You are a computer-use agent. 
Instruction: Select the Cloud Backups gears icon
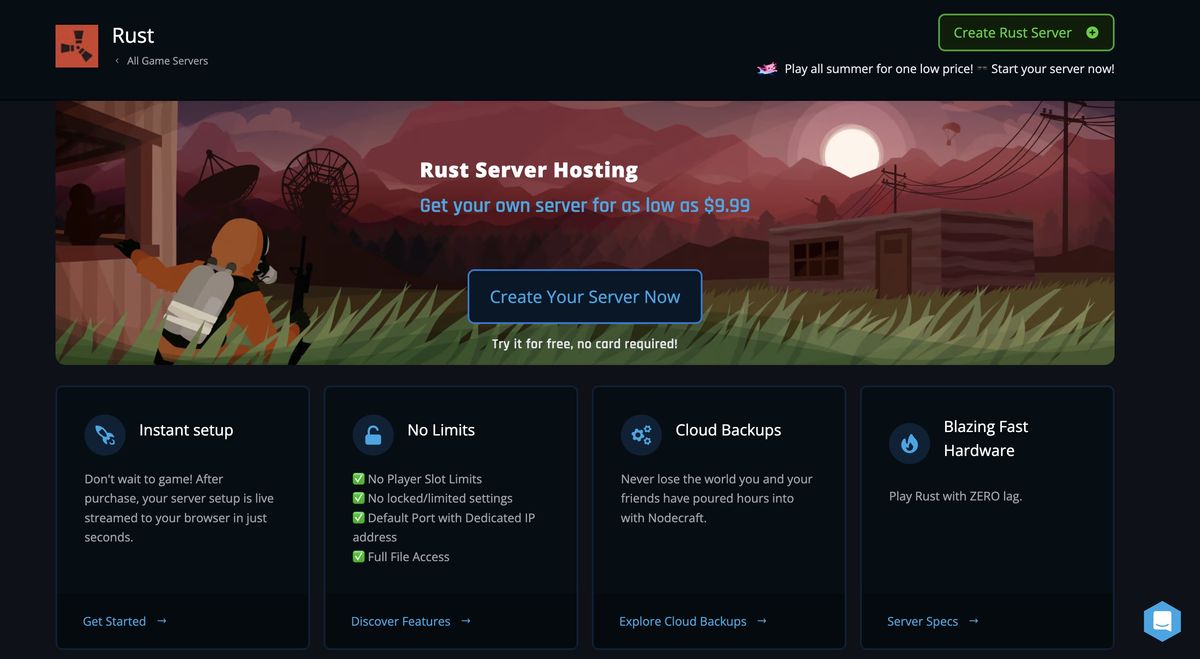coord(641,434)
